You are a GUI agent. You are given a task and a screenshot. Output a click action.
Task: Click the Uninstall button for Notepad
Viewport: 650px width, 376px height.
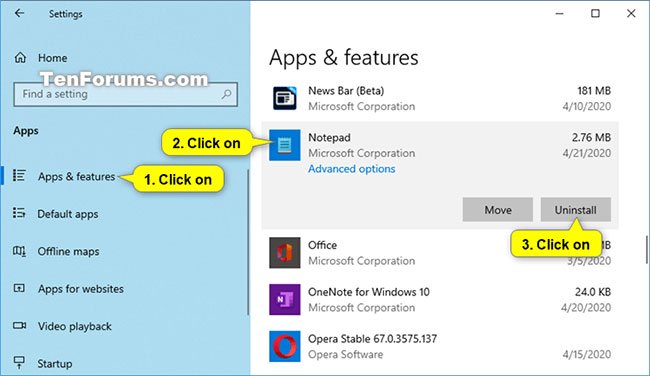575,210
